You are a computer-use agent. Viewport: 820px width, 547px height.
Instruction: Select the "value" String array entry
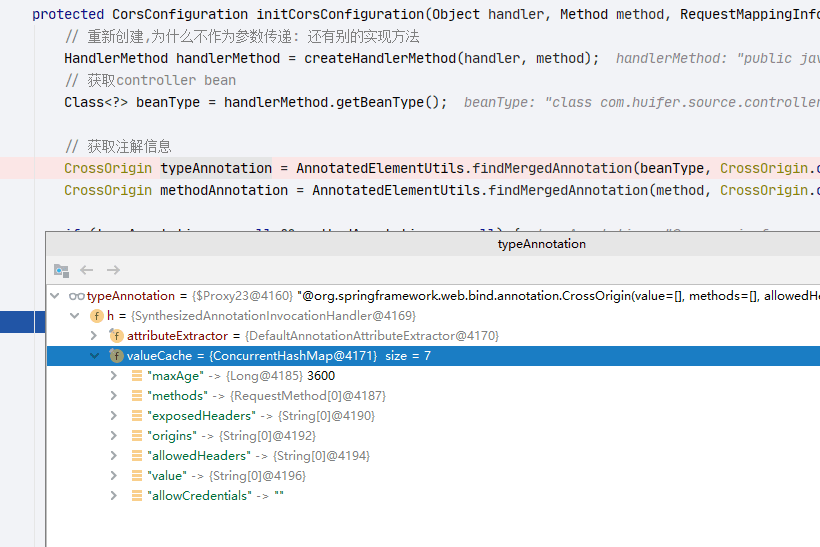tap(432, 476)
